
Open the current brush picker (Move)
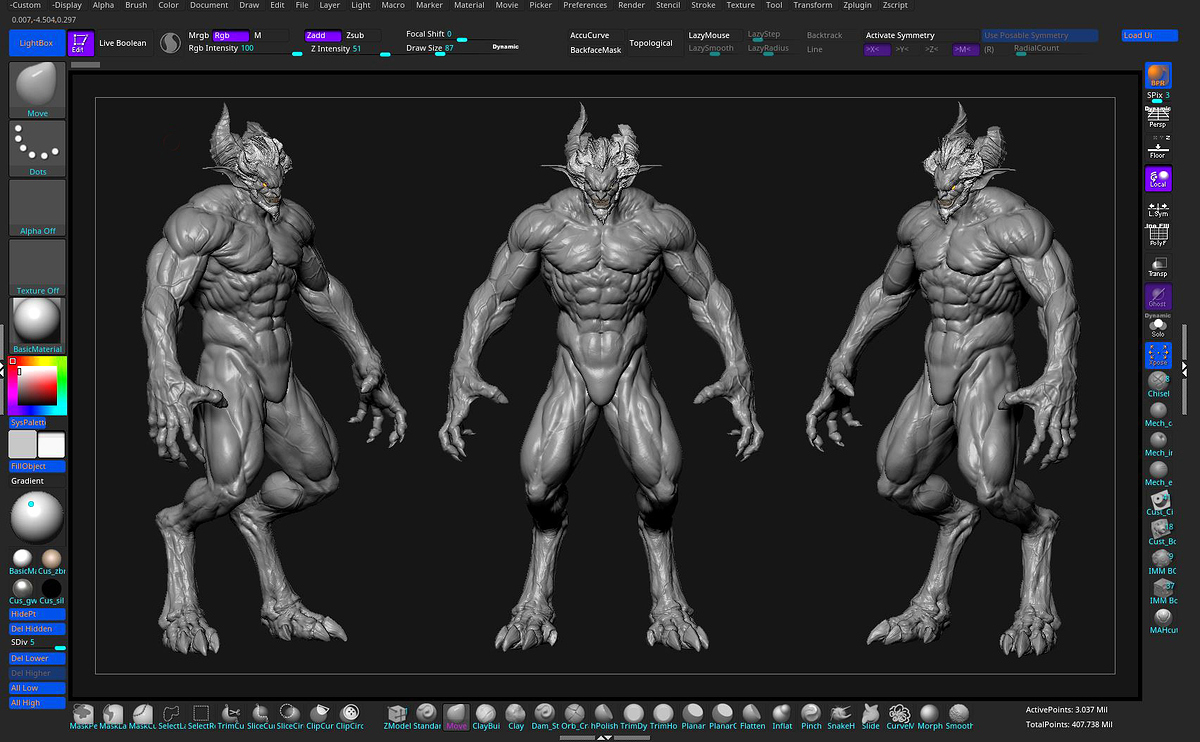tap(37, 90)
